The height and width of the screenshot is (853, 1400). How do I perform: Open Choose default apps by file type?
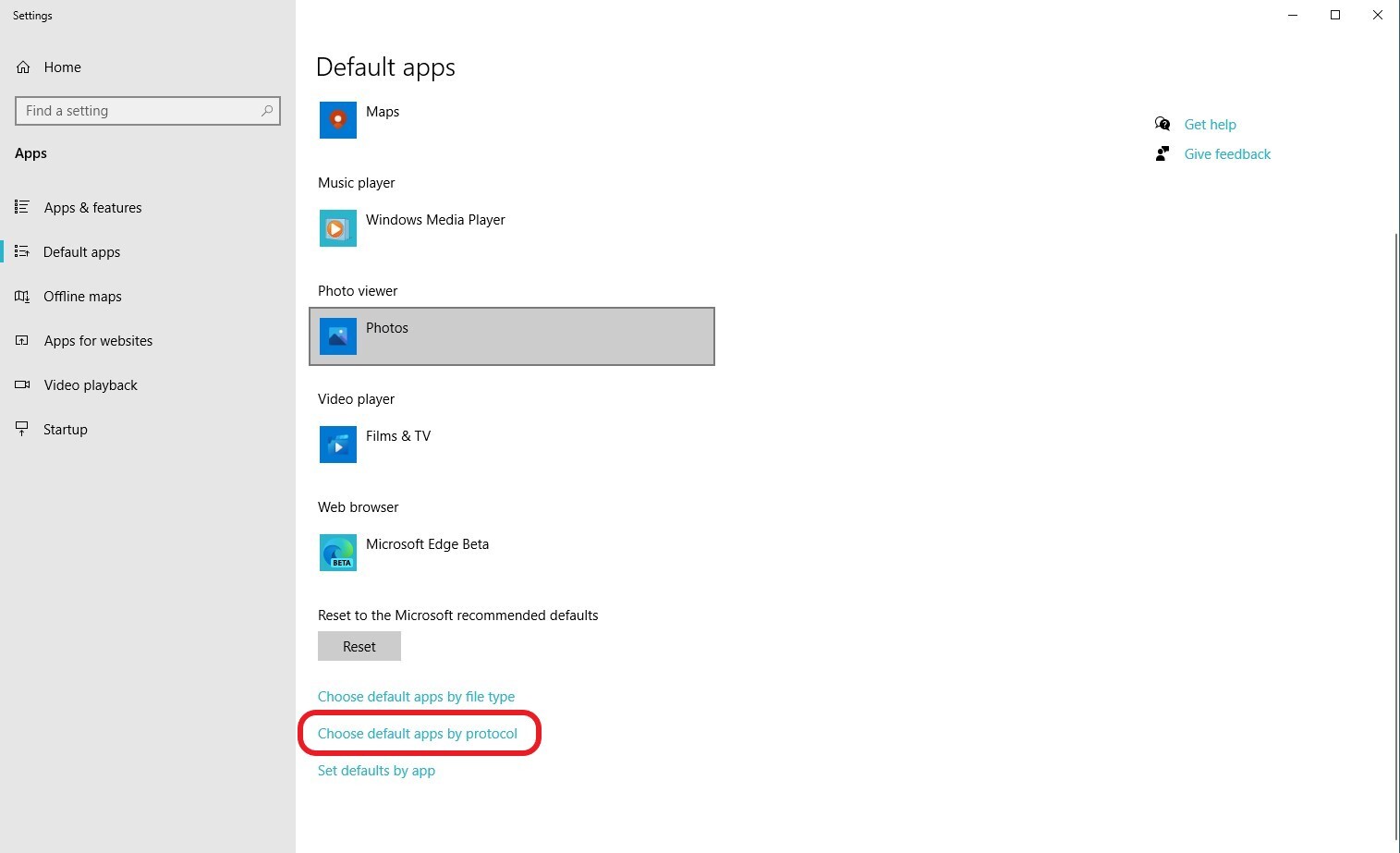(x=416, y=697)
